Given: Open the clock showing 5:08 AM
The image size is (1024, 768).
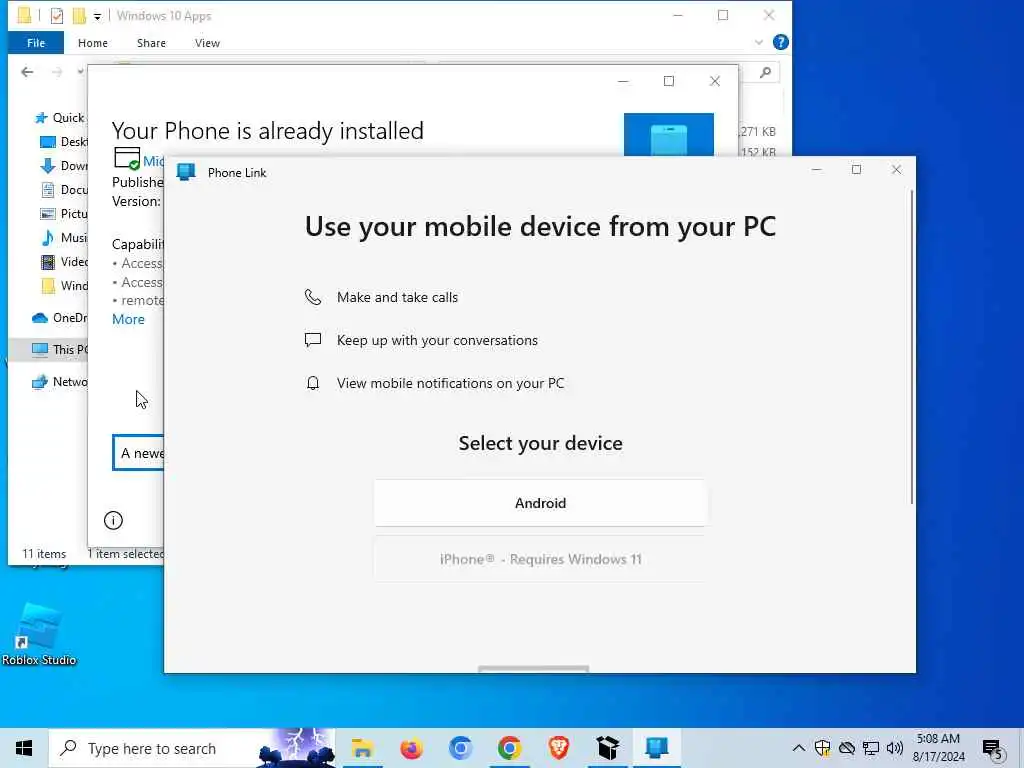Looking at the screenshot, I should coord(938,748).
